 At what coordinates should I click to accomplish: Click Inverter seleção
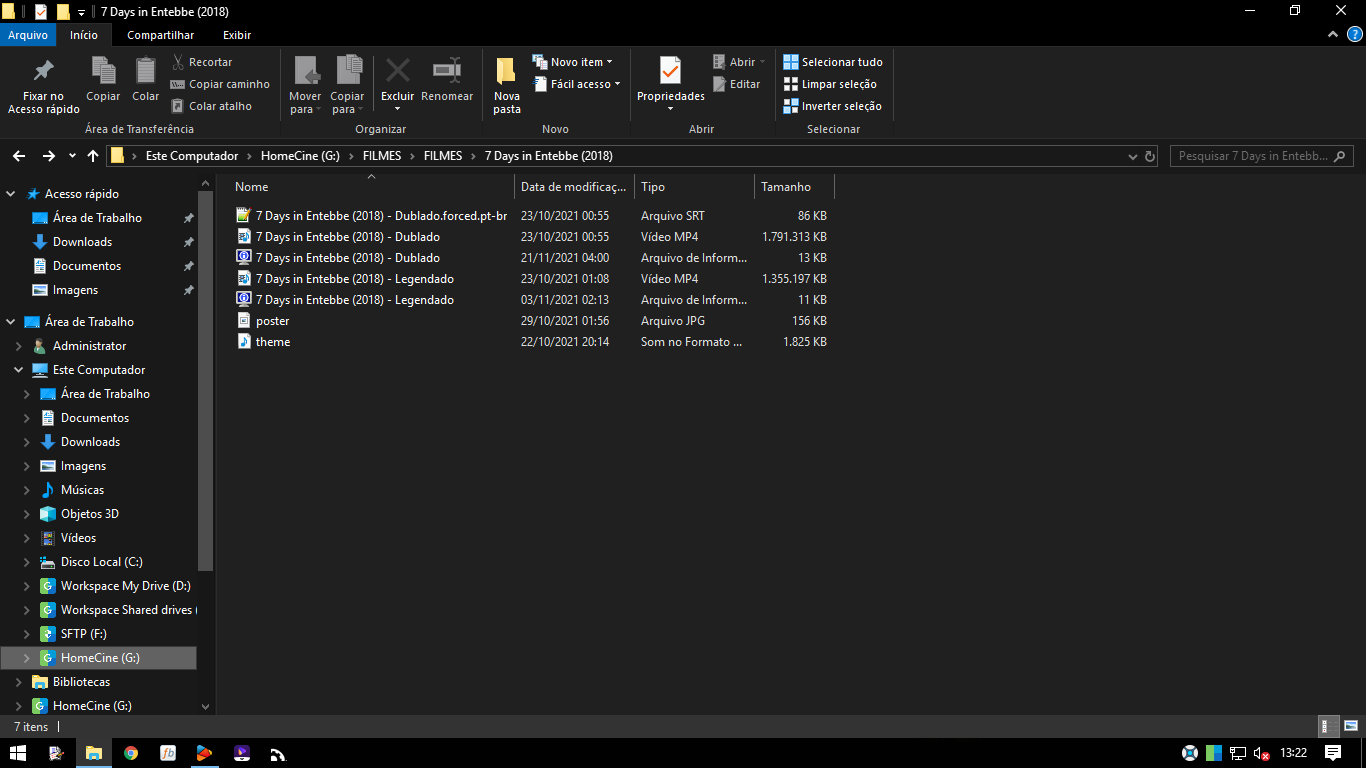click(833, 106)
